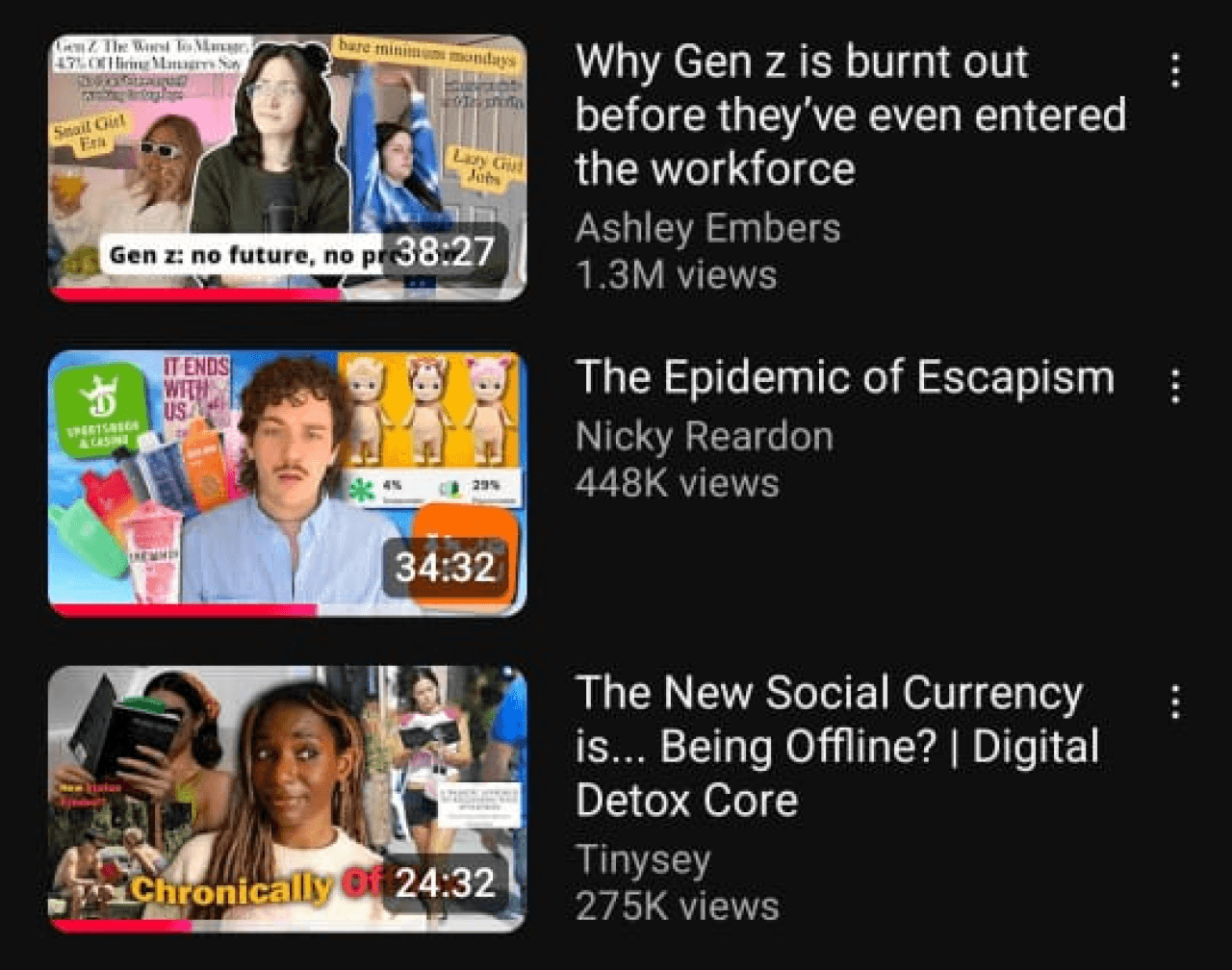Click the 24:32 duration badge

445,883
